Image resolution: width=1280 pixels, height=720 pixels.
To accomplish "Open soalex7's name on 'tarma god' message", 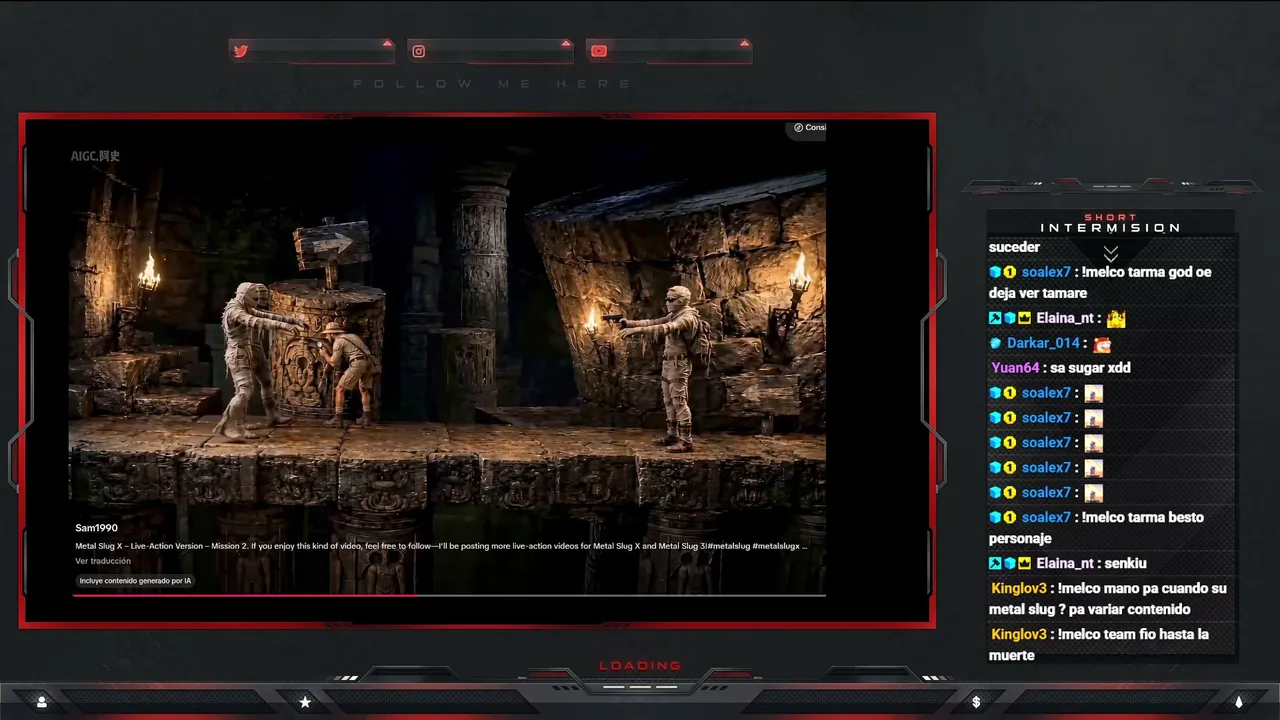I will 1046,272.
